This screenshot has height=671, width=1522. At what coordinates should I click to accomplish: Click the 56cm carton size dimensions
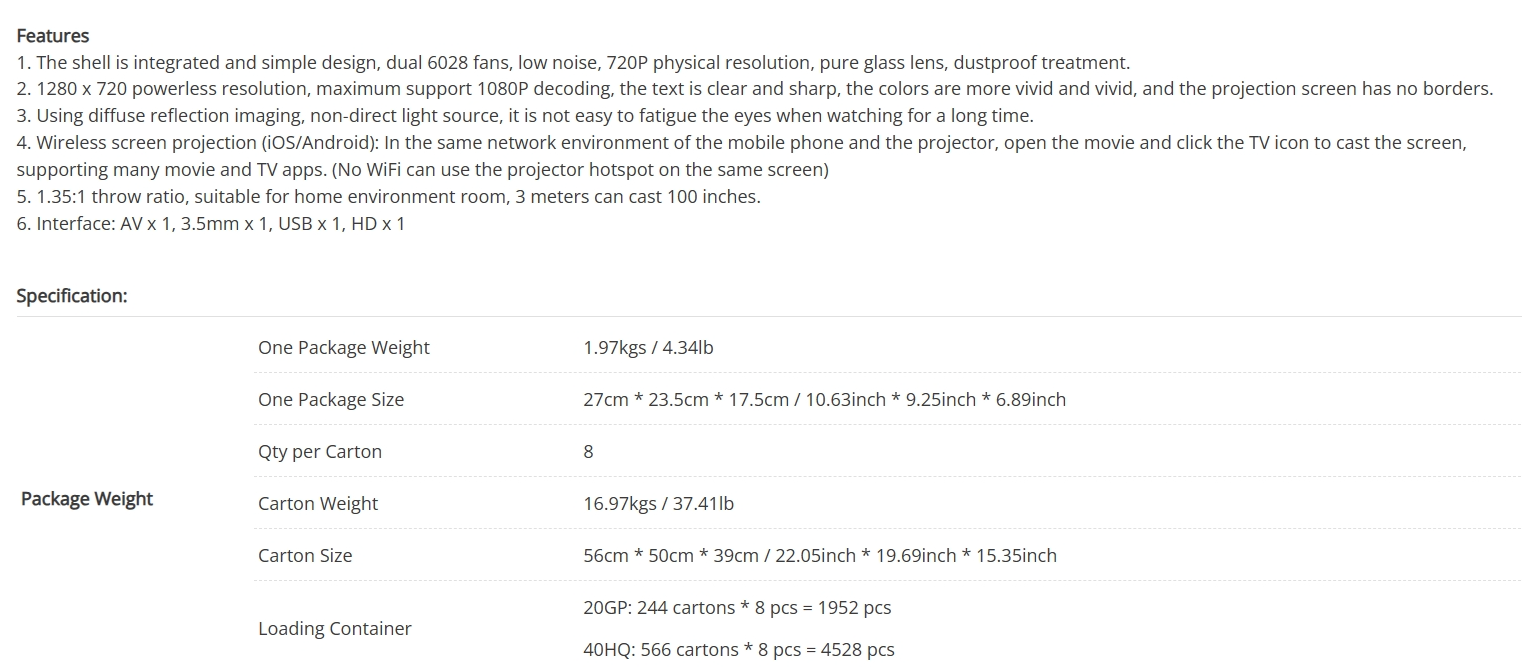pyautogui.click(x=820, y=555)
